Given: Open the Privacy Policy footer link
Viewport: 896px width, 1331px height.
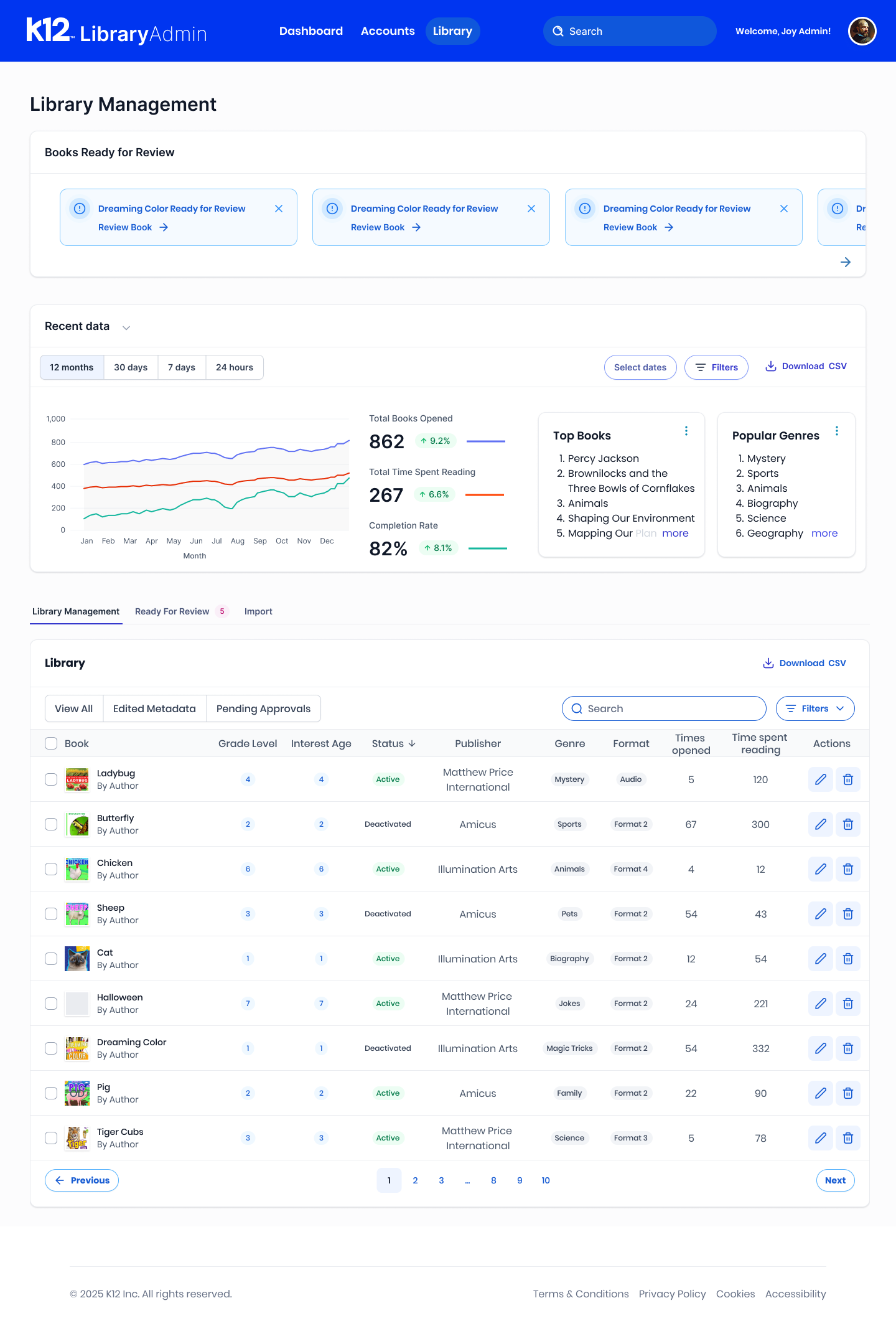Looking at the screenshot, I should point(672,1294).
